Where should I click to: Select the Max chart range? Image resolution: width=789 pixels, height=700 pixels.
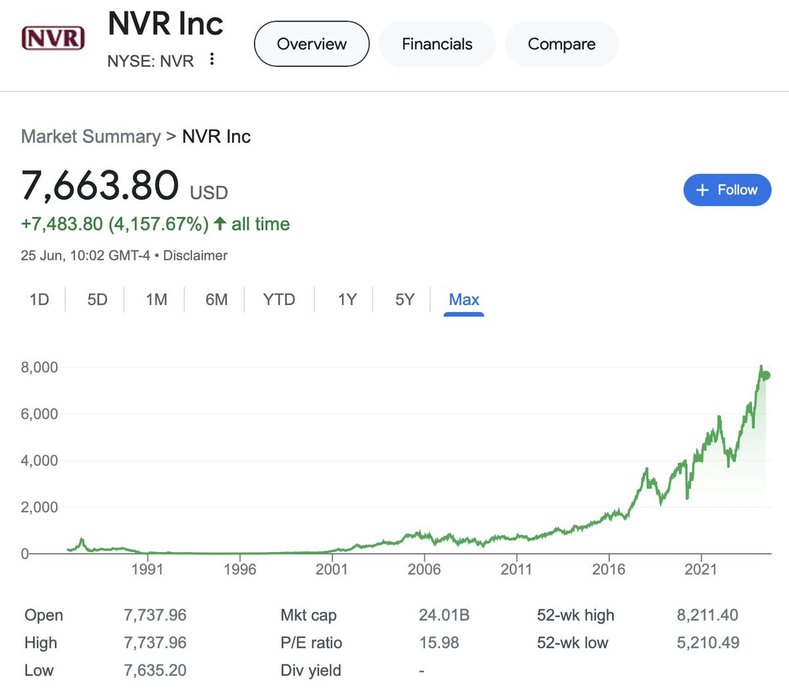(464, 299)
